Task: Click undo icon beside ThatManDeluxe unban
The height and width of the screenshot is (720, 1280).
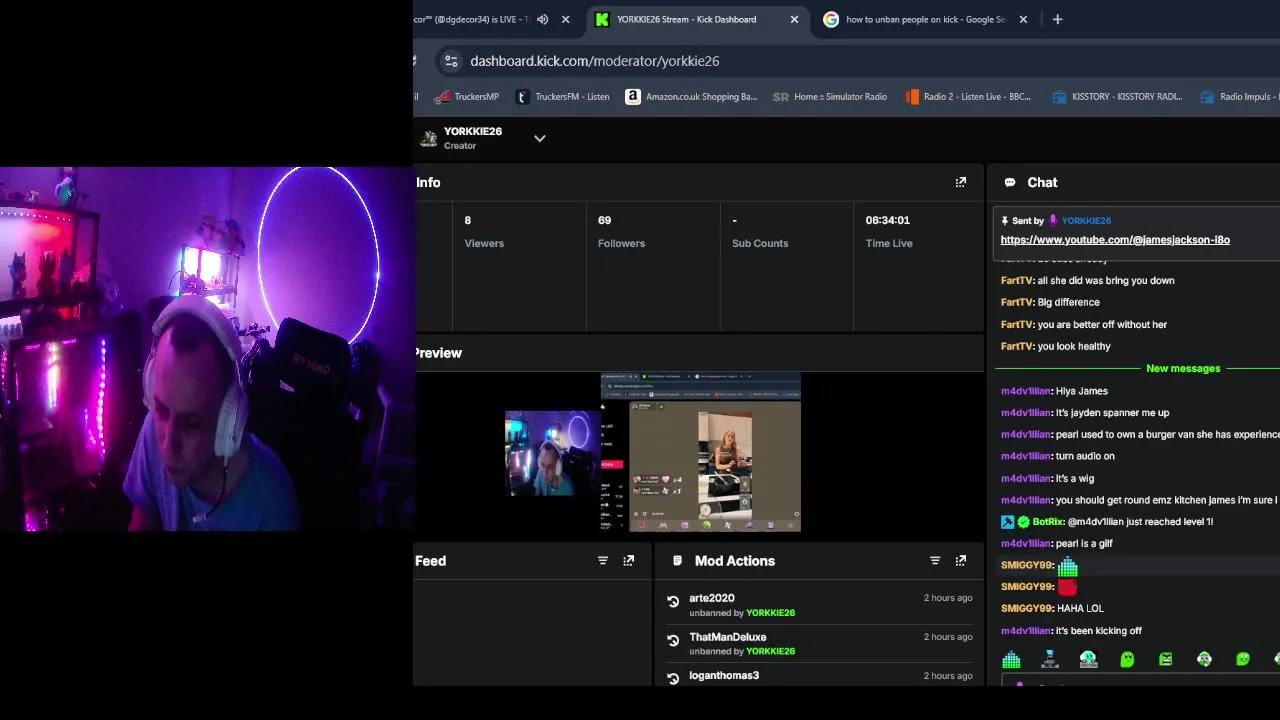Action: point(673,641)
